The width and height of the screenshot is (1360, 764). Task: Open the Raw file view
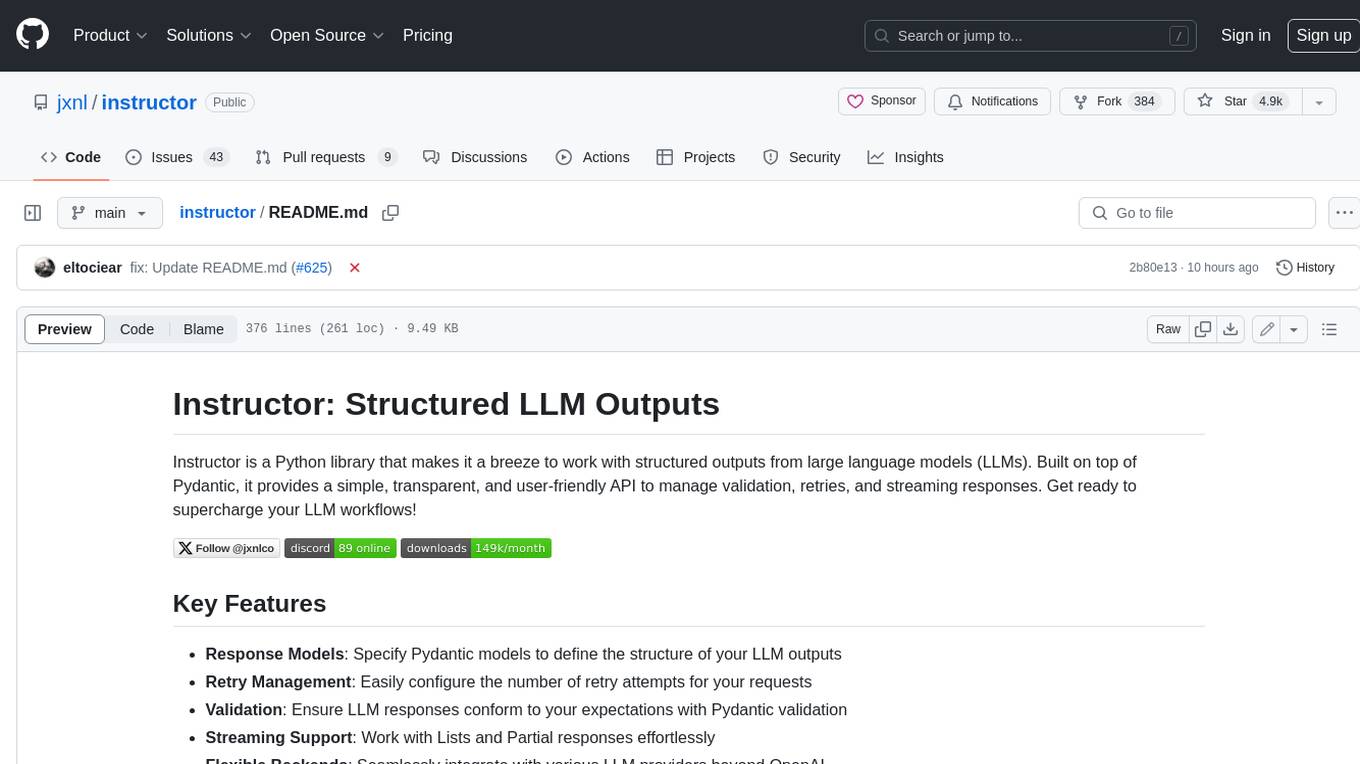pos(1168,329)
